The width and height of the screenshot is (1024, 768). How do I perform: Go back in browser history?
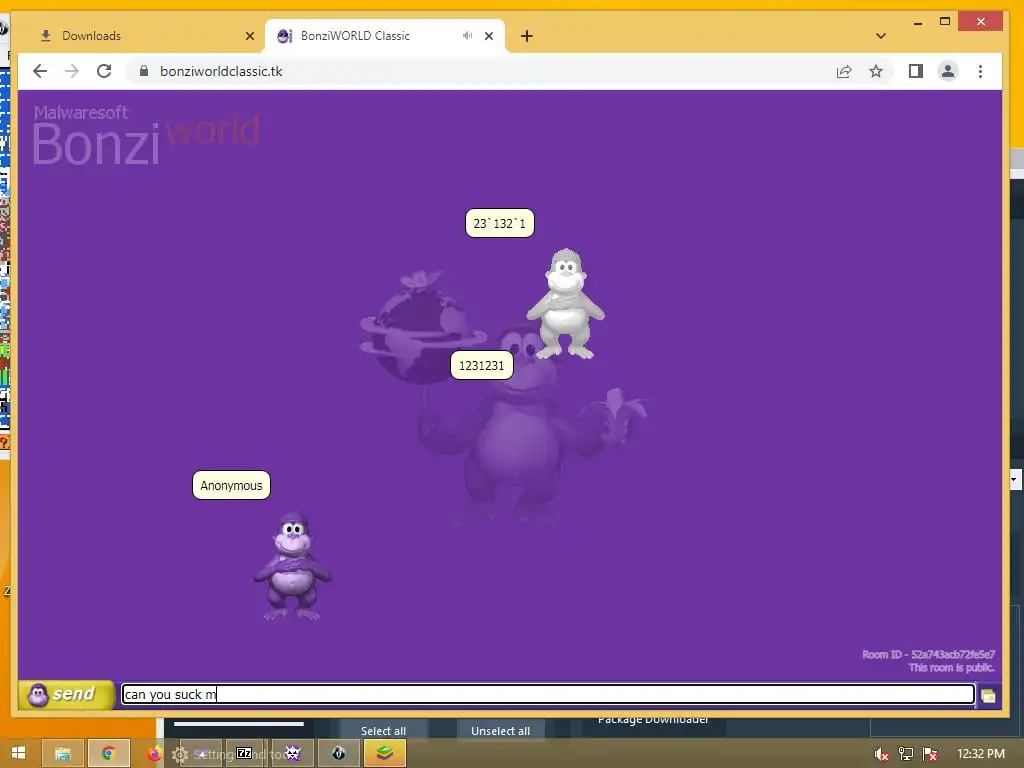click(40, 71)
